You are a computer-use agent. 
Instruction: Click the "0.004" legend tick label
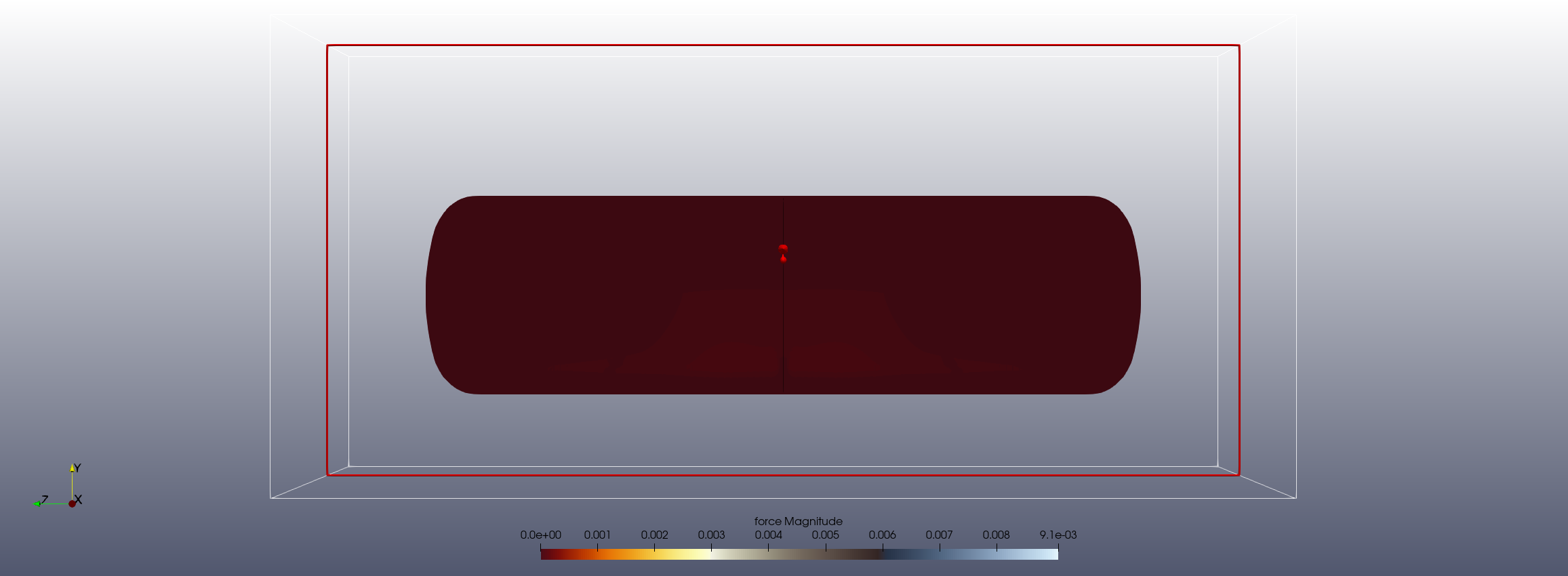coord(768,535)
